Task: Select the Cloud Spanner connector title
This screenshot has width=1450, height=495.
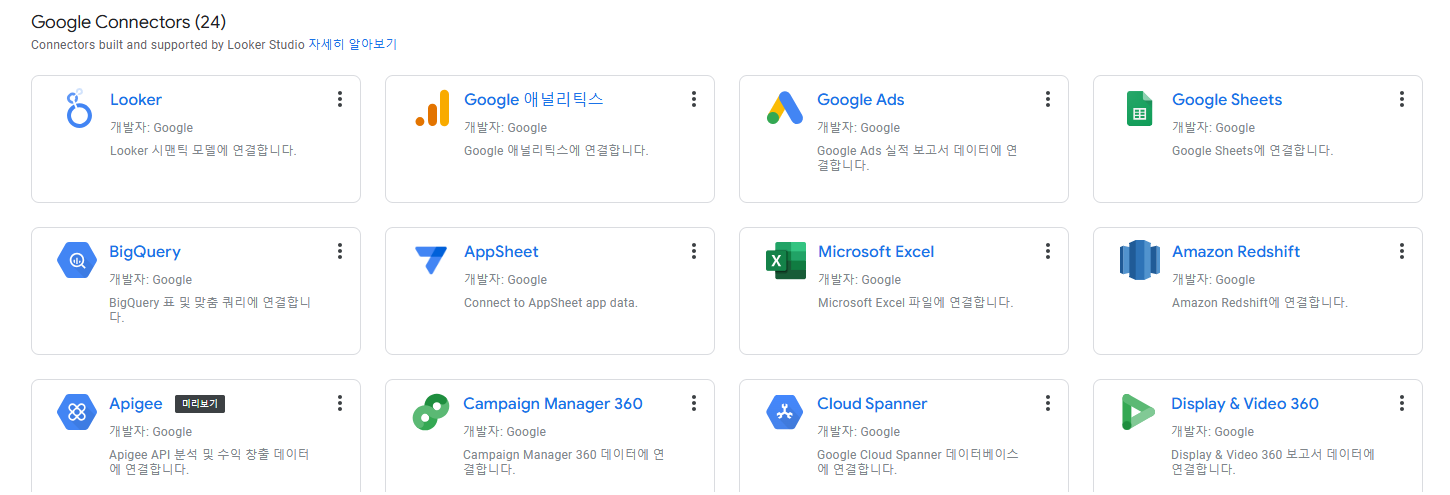Action: click(872, 404)
